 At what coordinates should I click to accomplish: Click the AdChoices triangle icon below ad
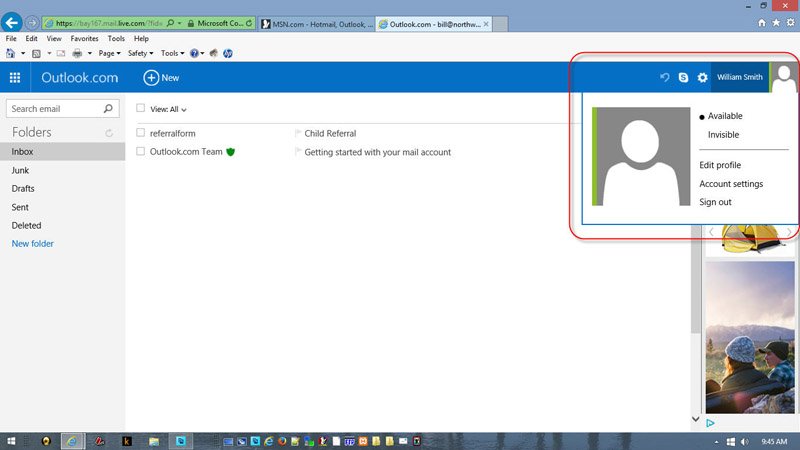pyautogui.click(x=710, y=423)
